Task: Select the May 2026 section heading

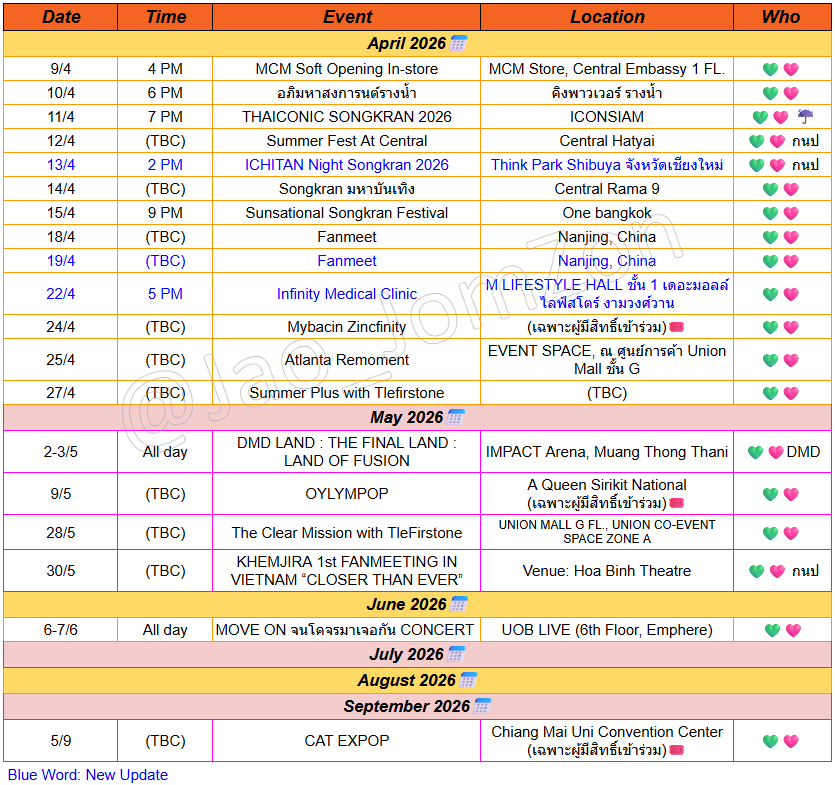Action: [x=418, y=417]
